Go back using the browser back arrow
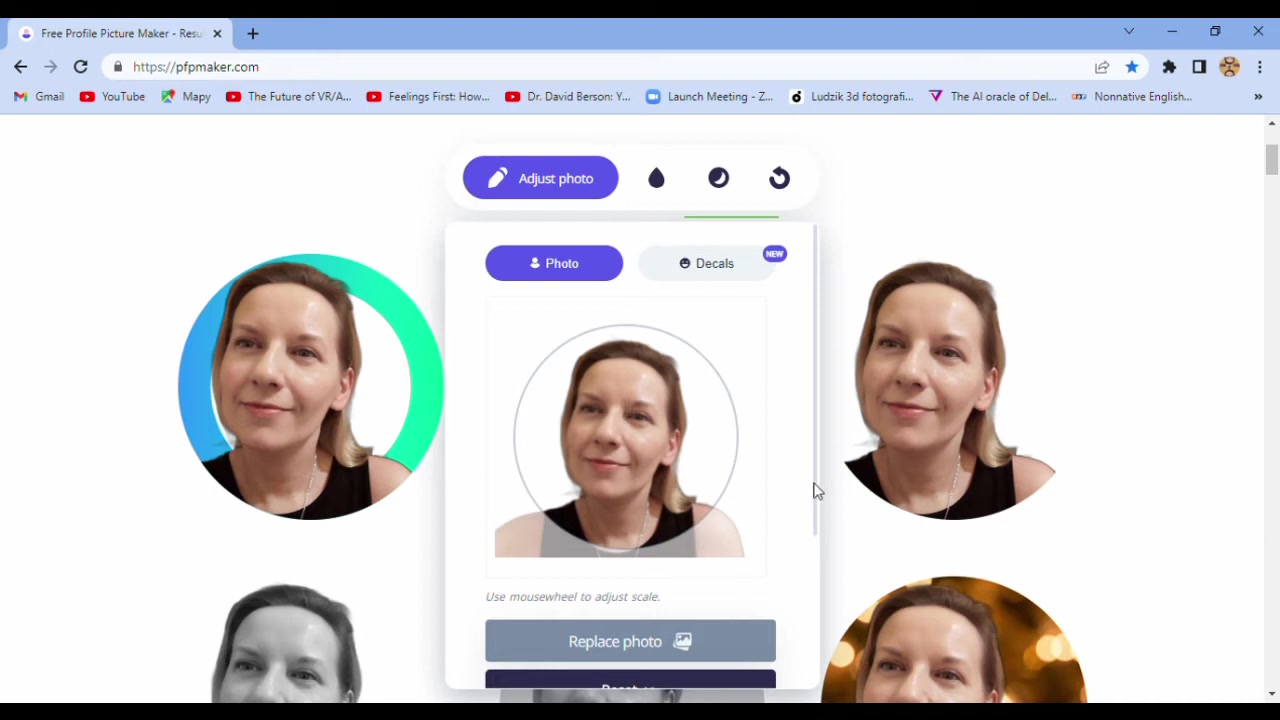Screen dimensions: 1280x720 [x=21, y=67]
